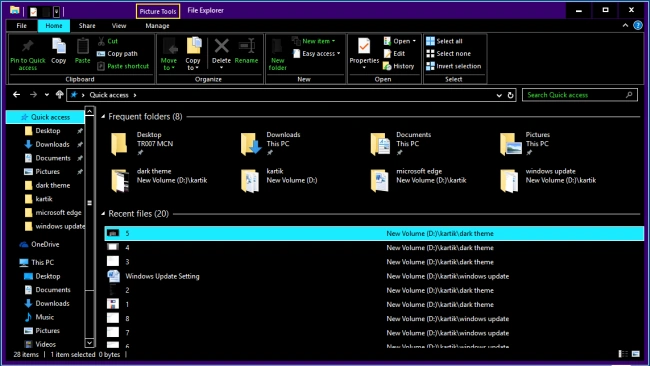The image size is (650, 366).
Task: Expand the Open button dropdown arrow
Action: [414, 41]
